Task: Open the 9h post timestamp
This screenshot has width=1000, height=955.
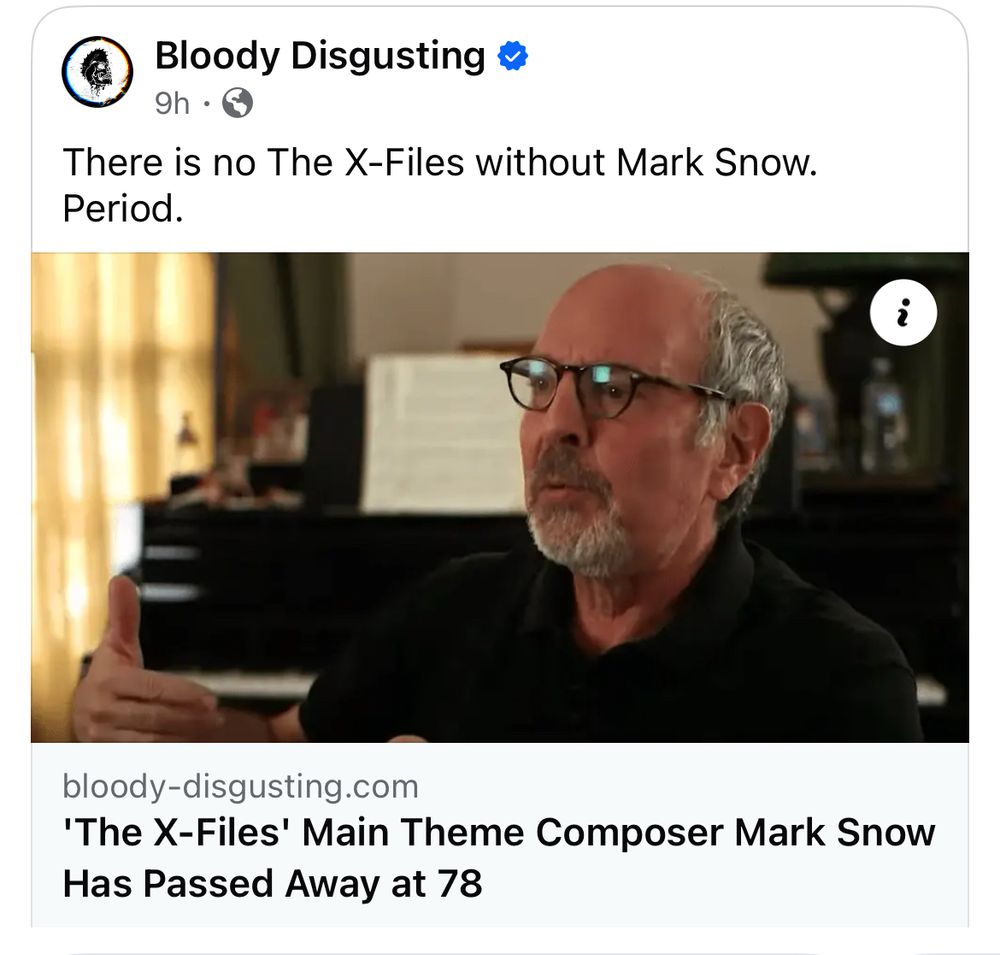Action: [172, 103]
